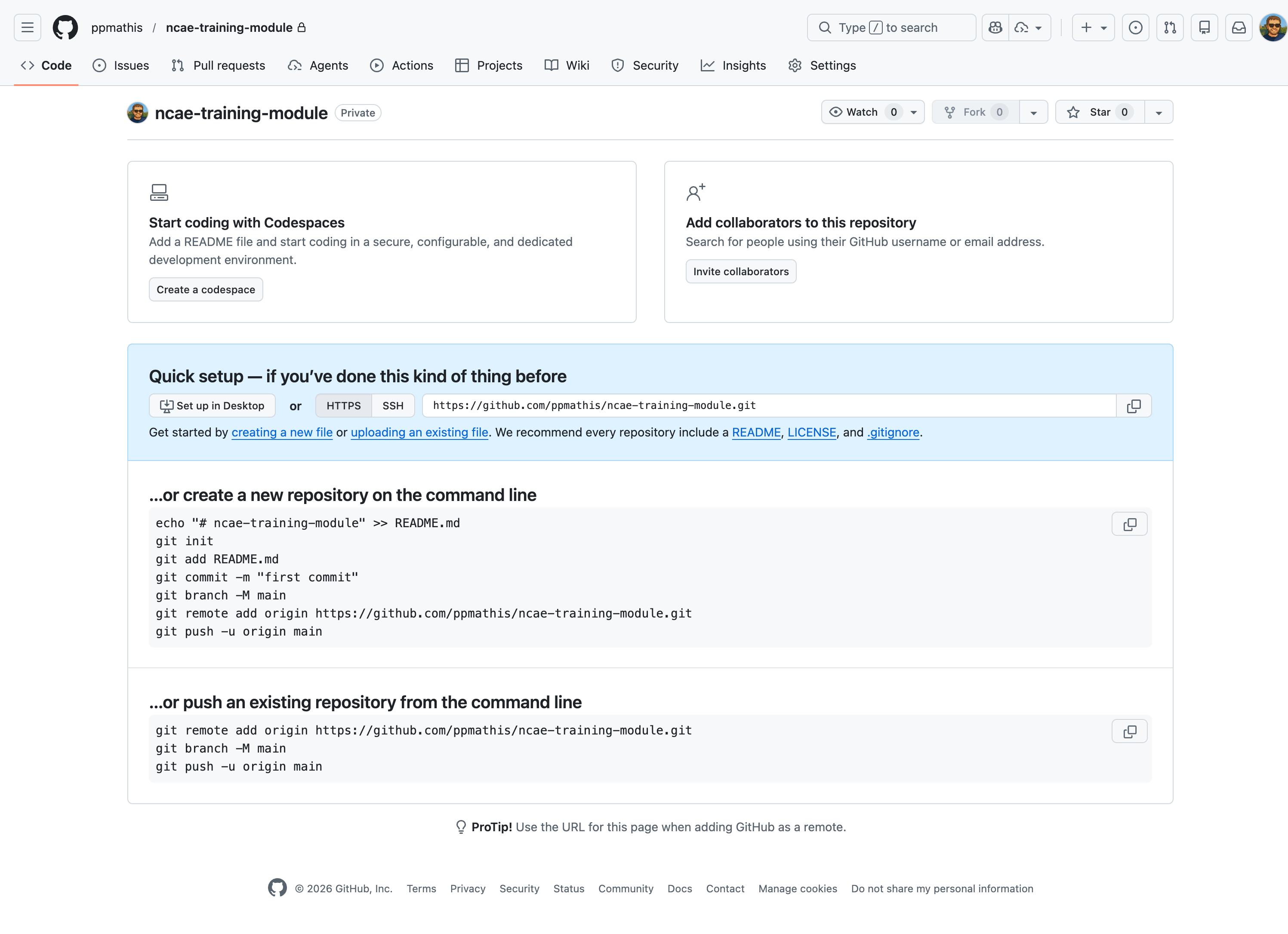The width and height of the screenshot is (1288, 934).
Task: Open the ppmathis owner link
Action: (117, 27)
